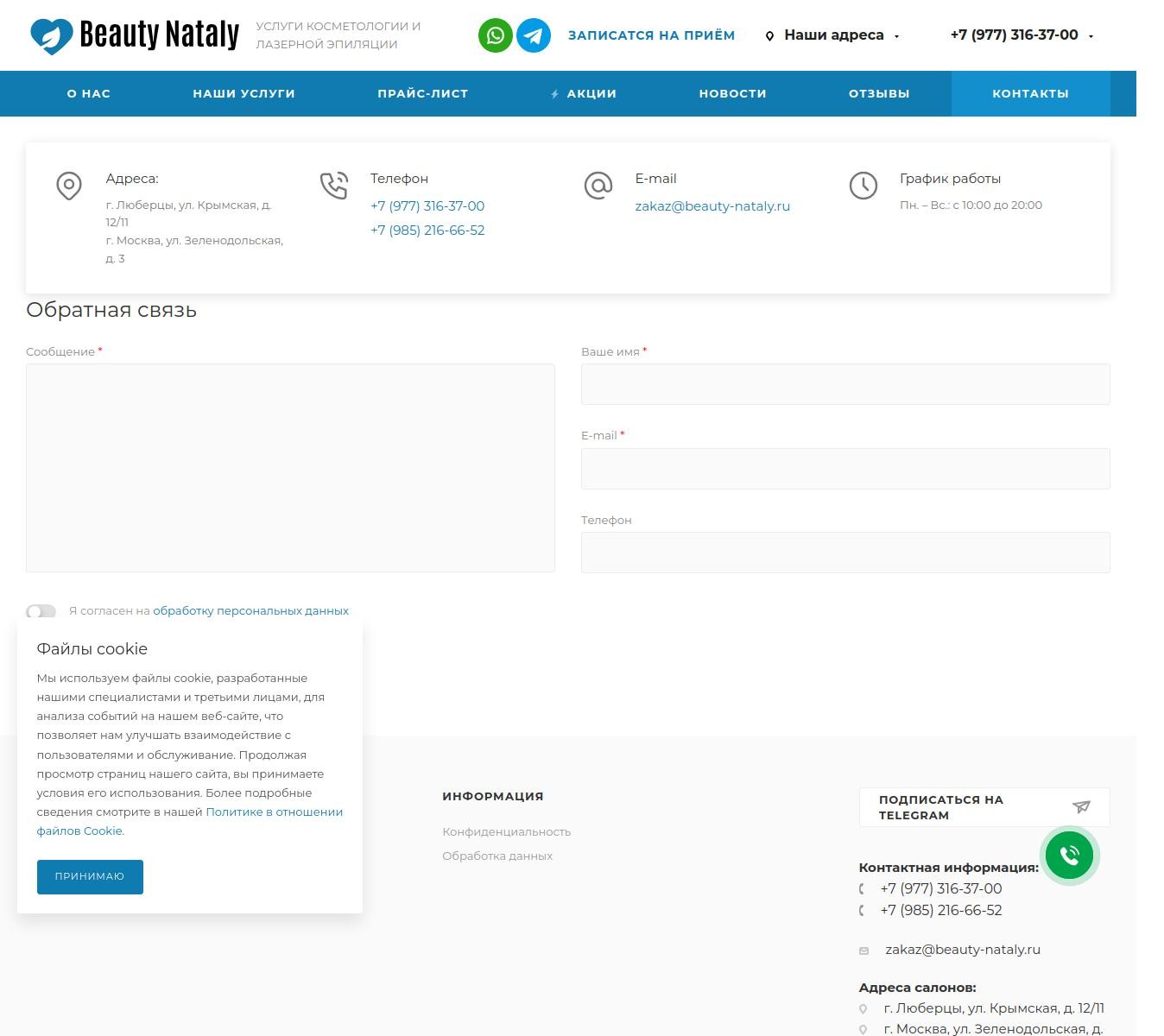Viewport: 1164px width, 1036px height.
Task: Click the clock icon beside График работы
Action: (863, 186)
